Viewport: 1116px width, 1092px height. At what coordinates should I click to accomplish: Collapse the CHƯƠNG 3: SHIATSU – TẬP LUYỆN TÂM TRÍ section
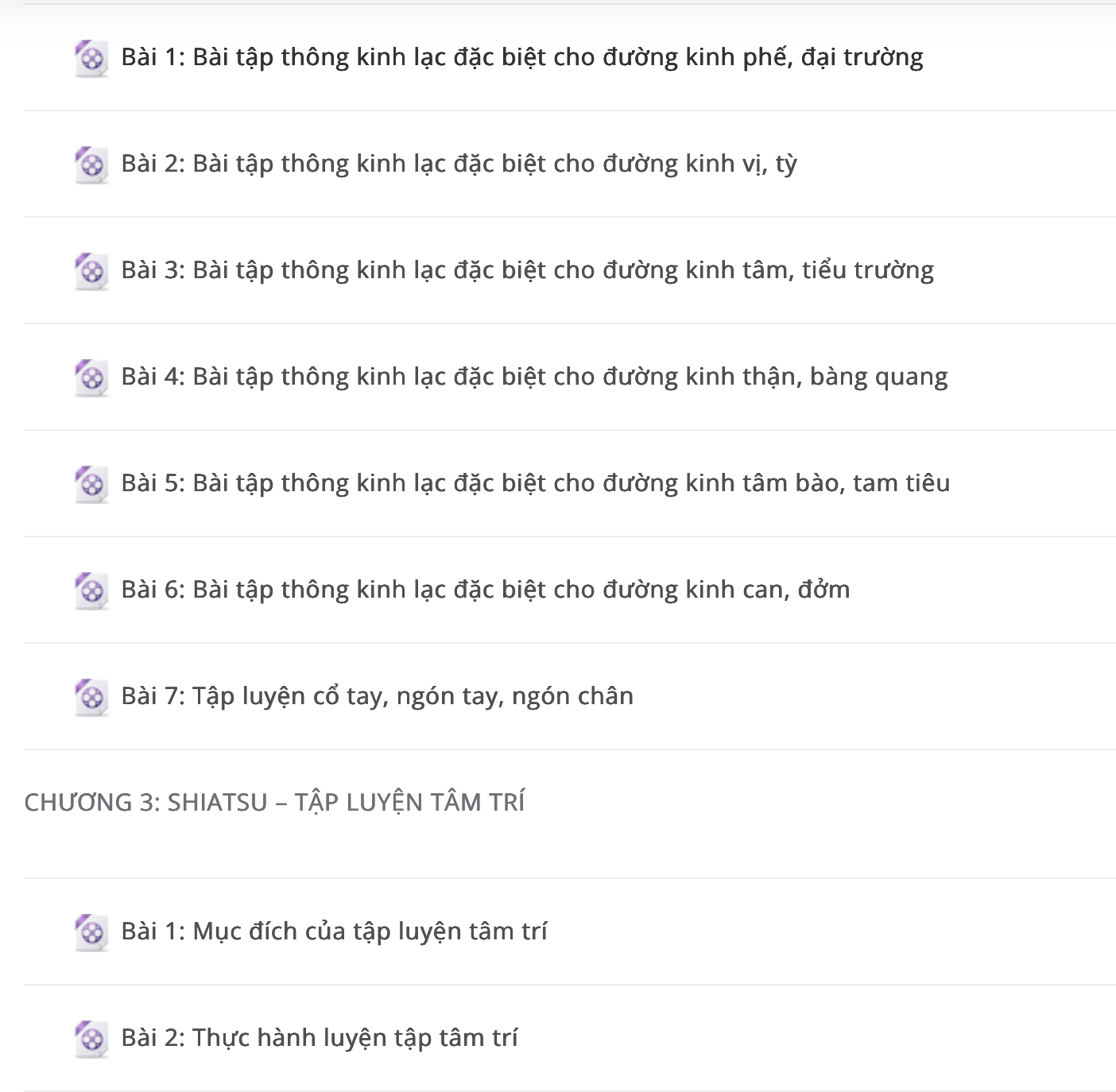274,803
